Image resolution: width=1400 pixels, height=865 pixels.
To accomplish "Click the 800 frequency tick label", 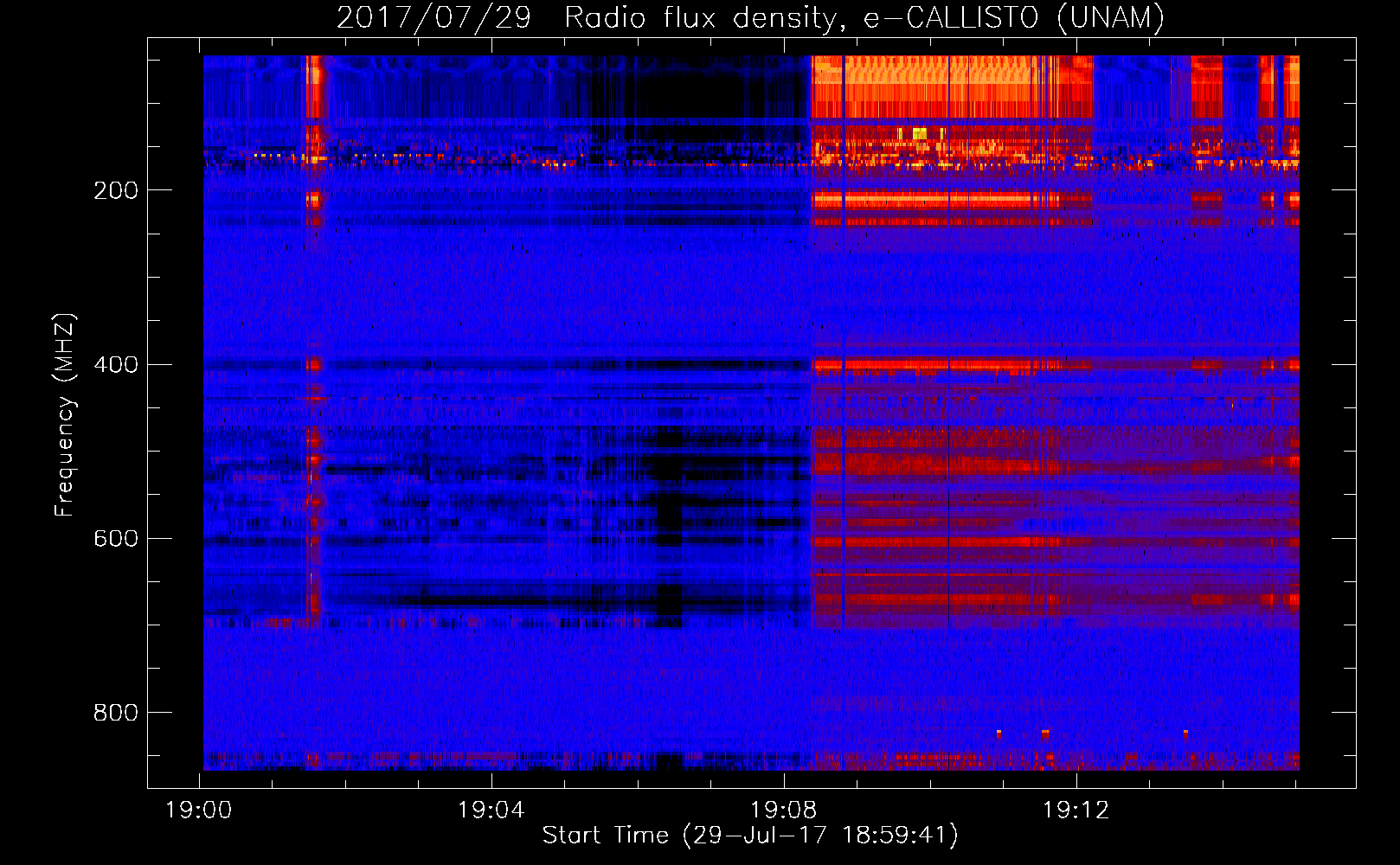I will pyautogui.click(x=116, y=713).
